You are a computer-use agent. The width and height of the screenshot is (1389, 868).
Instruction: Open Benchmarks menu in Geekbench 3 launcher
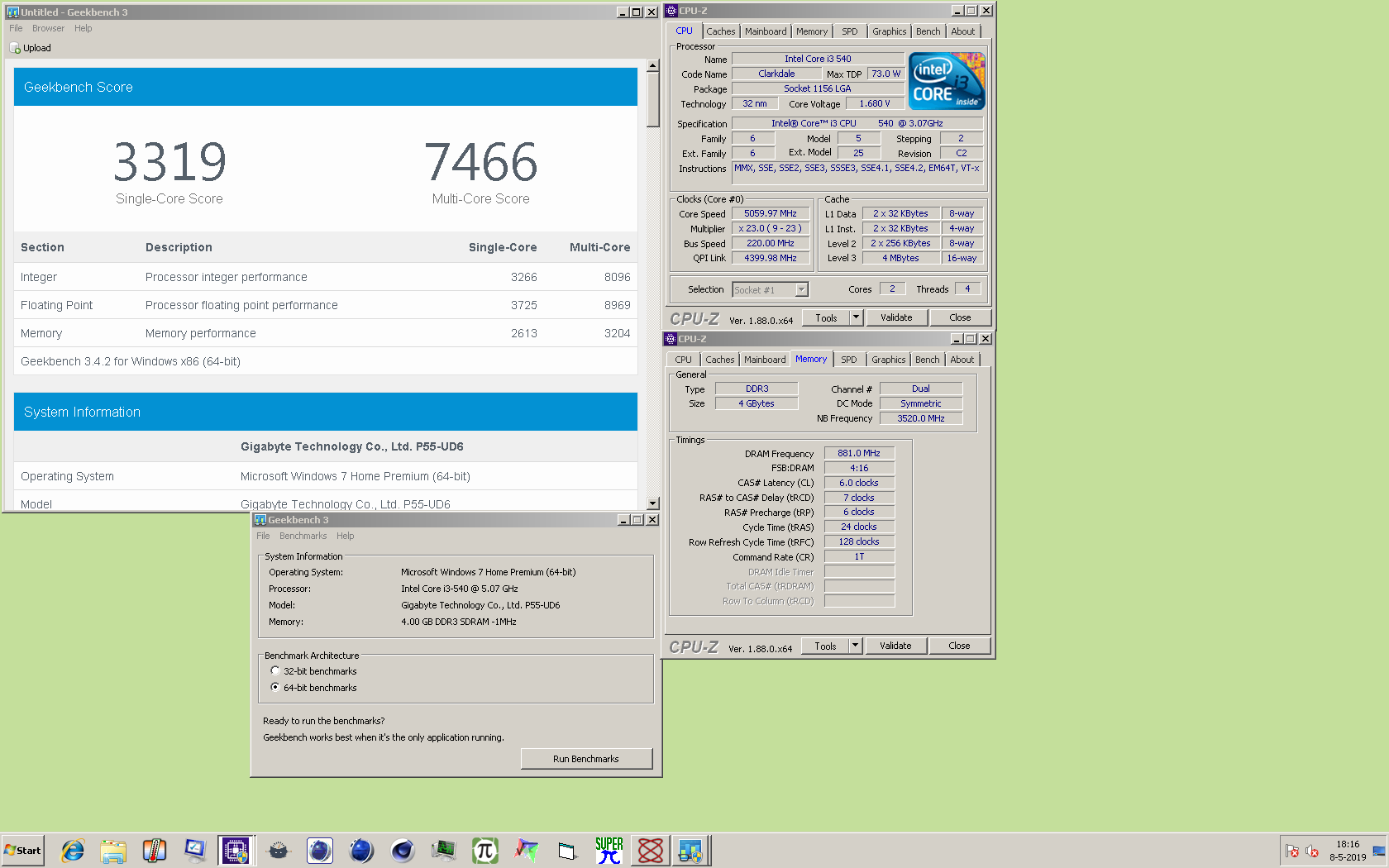pyautogui.click(x=303, y=536)
